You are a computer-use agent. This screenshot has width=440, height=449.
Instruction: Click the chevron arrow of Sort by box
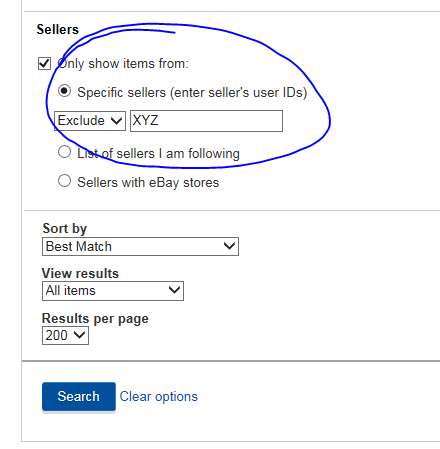(x=229, y=246)
